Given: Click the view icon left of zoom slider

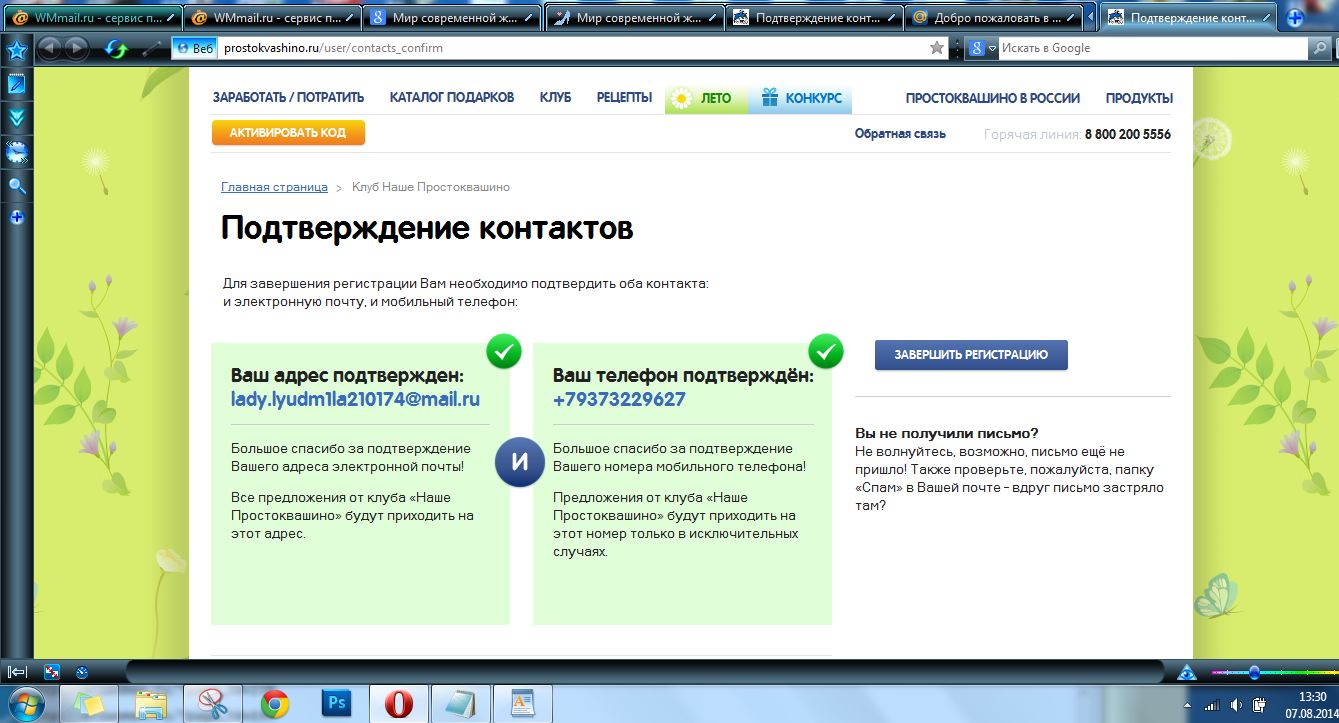Looking at the screenshot, I should point(1187,672).
